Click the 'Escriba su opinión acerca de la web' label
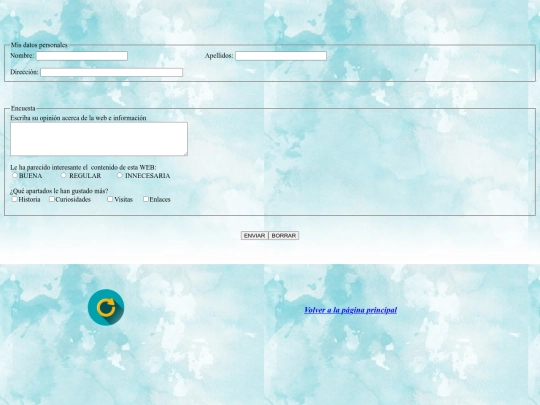The width and height of the screenshot is (540, 405). (78, 118)
